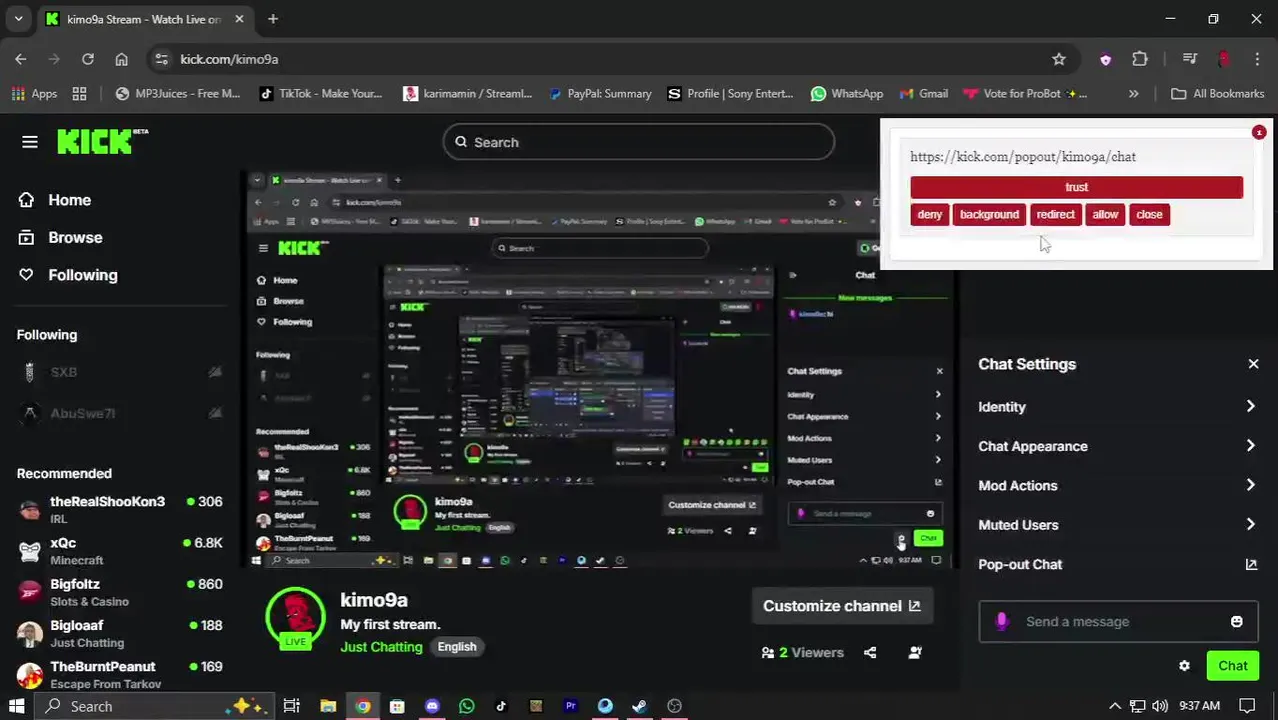Show hidden system tray icons

click(1115, 706)
